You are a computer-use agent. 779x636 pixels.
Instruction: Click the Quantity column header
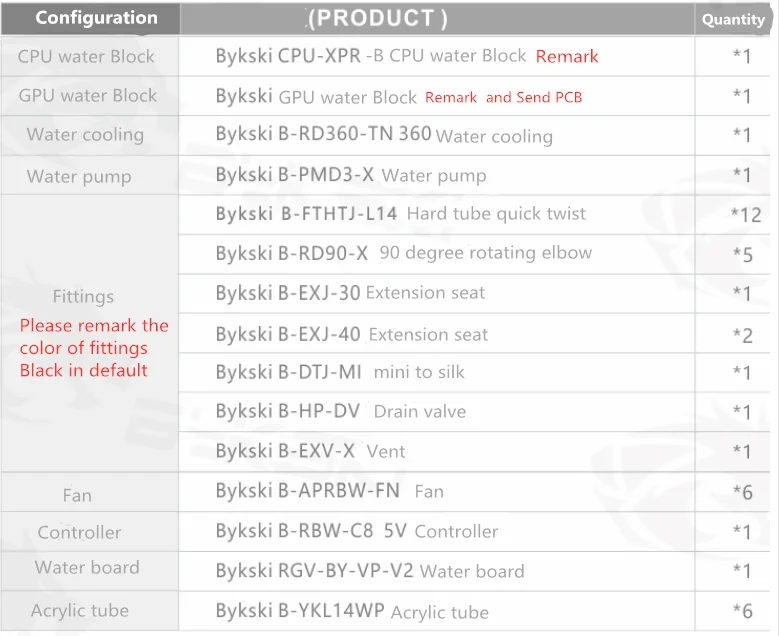[733, 19]
